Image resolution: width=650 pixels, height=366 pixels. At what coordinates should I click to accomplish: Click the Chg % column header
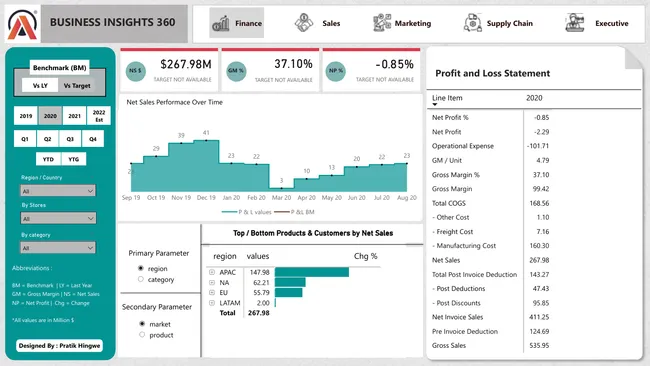(366, 256)
